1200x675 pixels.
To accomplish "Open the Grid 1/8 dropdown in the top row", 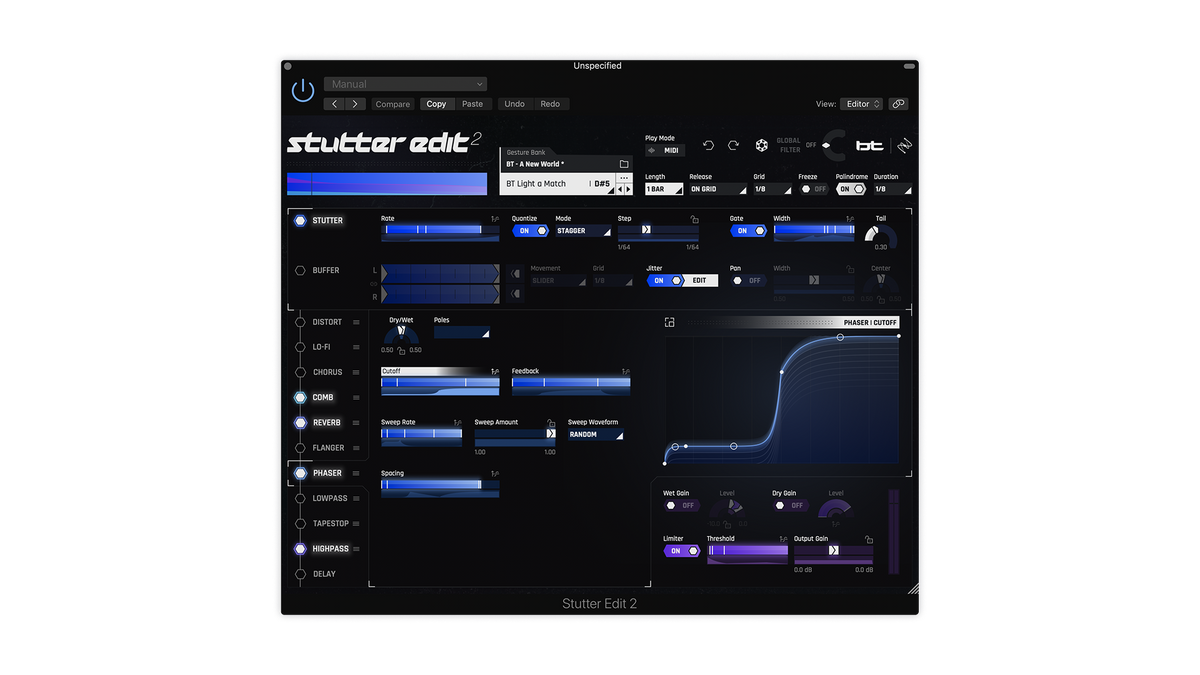I will point(772,189).
